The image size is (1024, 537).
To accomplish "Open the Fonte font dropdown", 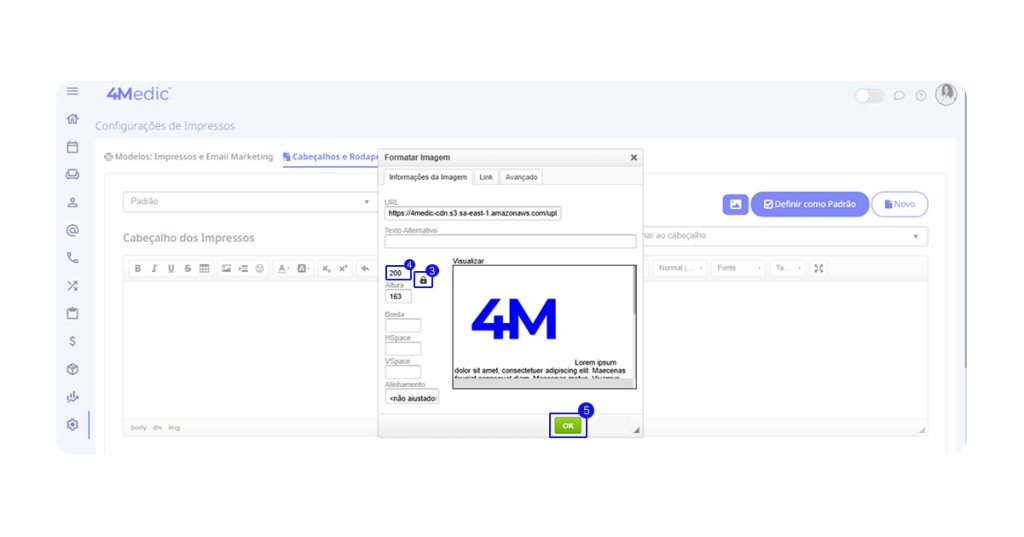I will click(x=739, y=268).
